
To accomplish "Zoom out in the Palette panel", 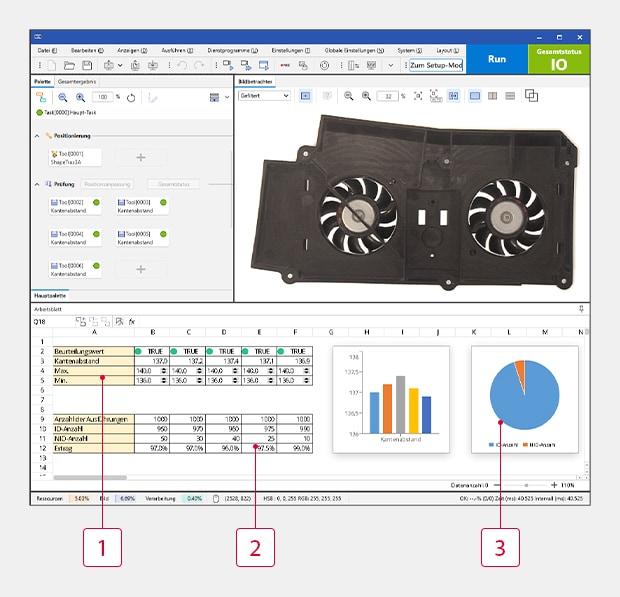I will (62, 97).
